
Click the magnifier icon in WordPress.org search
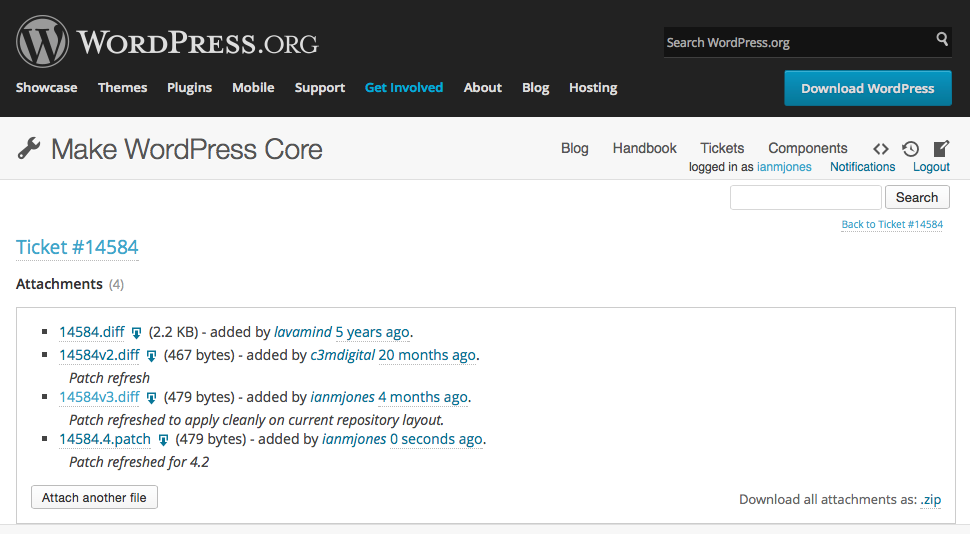942,39
